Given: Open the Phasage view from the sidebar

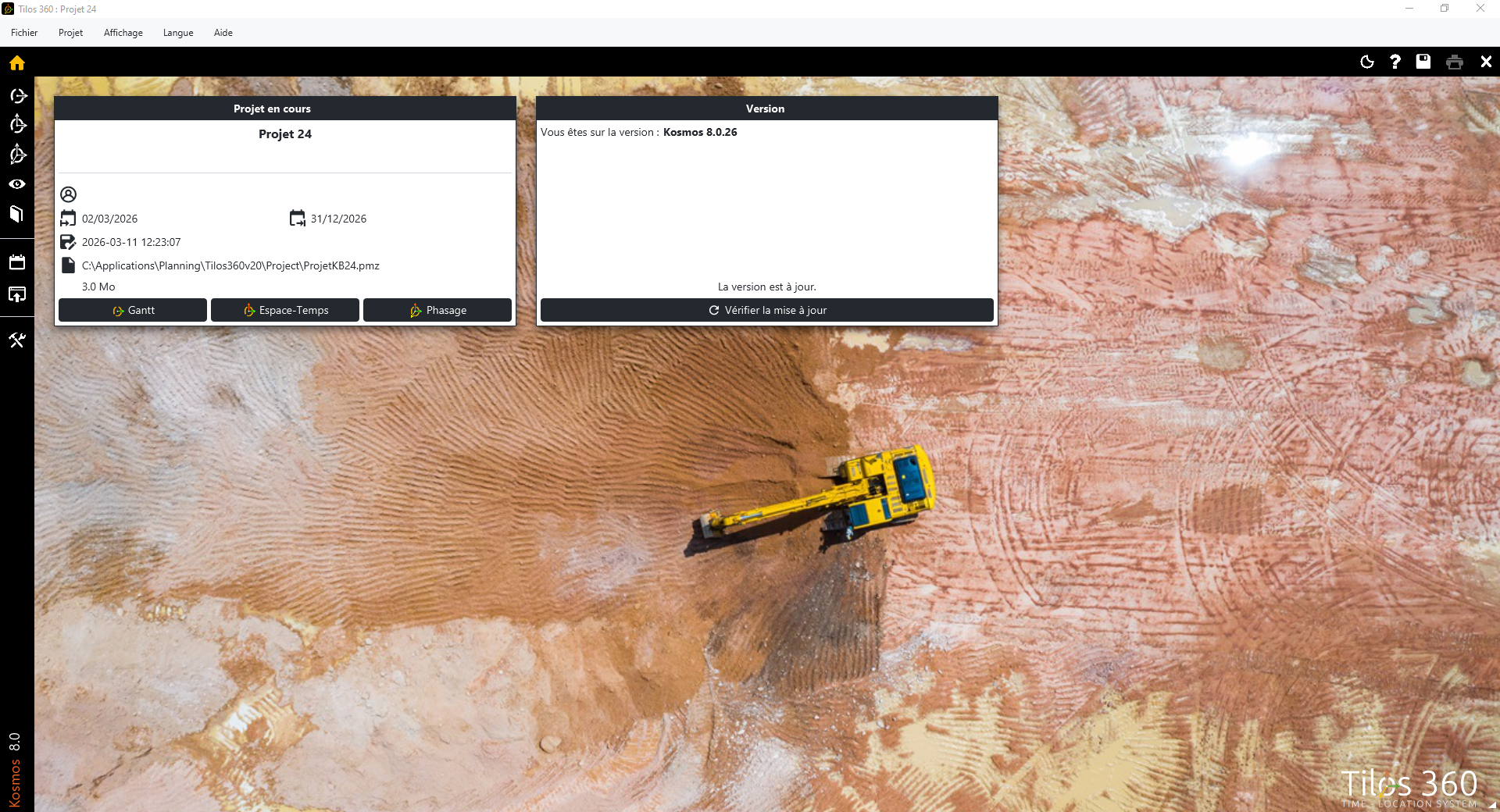Looking at the screenshot, I should (18, 155).
